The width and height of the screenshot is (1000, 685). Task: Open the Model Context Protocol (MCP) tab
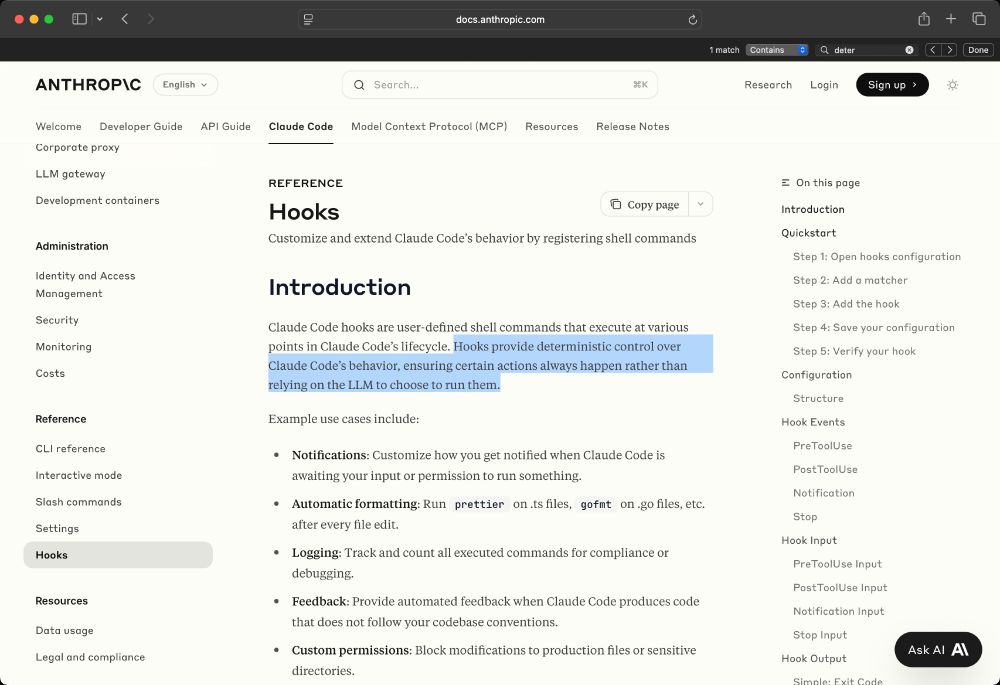click(429, 126)
